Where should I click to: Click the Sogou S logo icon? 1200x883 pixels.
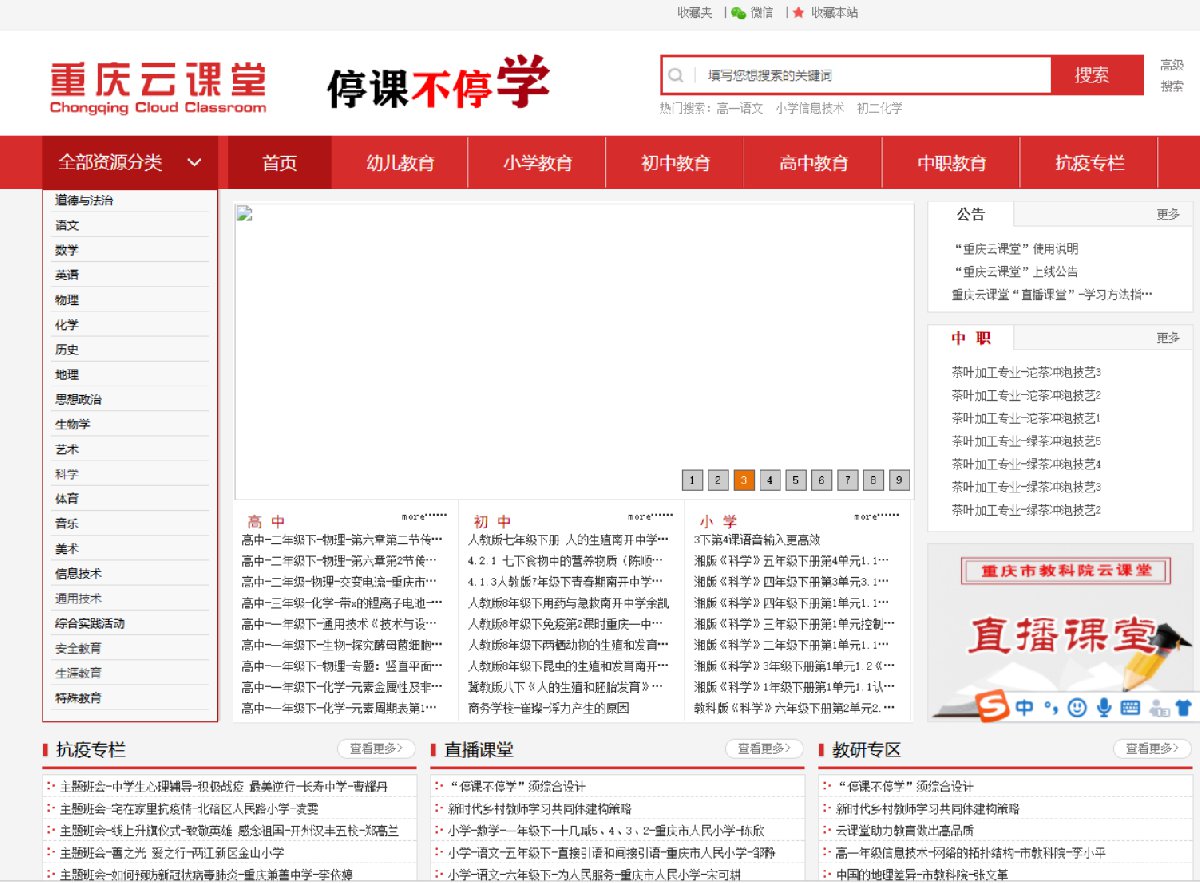pyautogui.click(x=992, y=707)
